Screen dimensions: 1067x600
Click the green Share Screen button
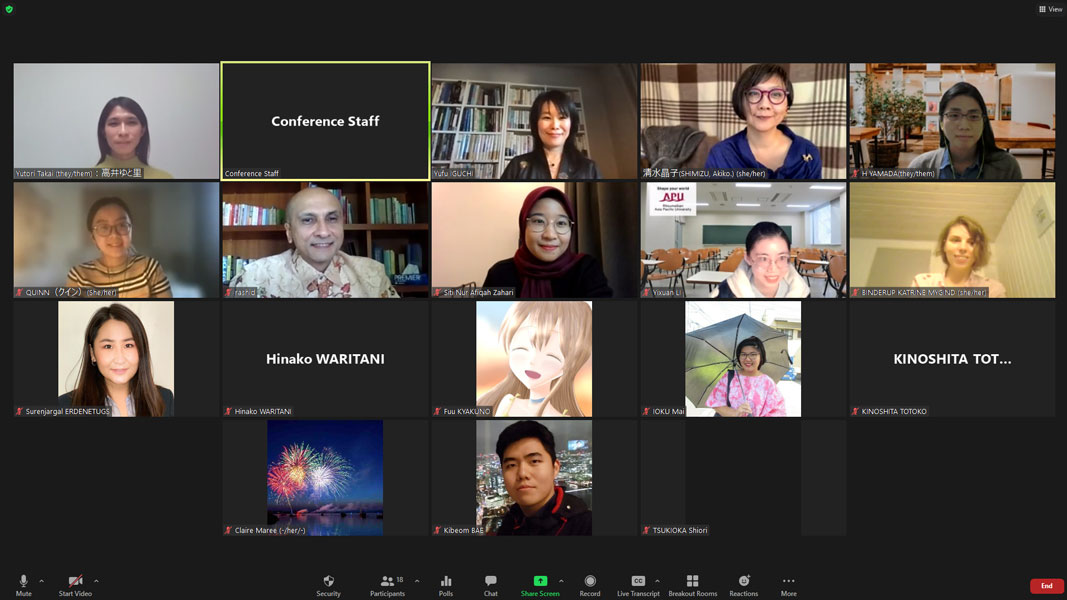[x=540, y=585]
